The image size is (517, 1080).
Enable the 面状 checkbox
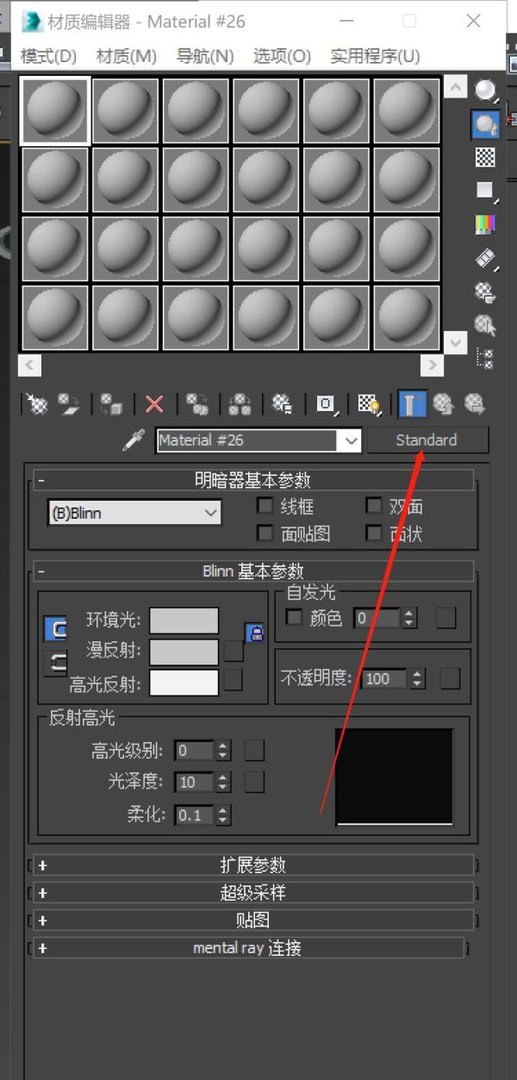374,532
